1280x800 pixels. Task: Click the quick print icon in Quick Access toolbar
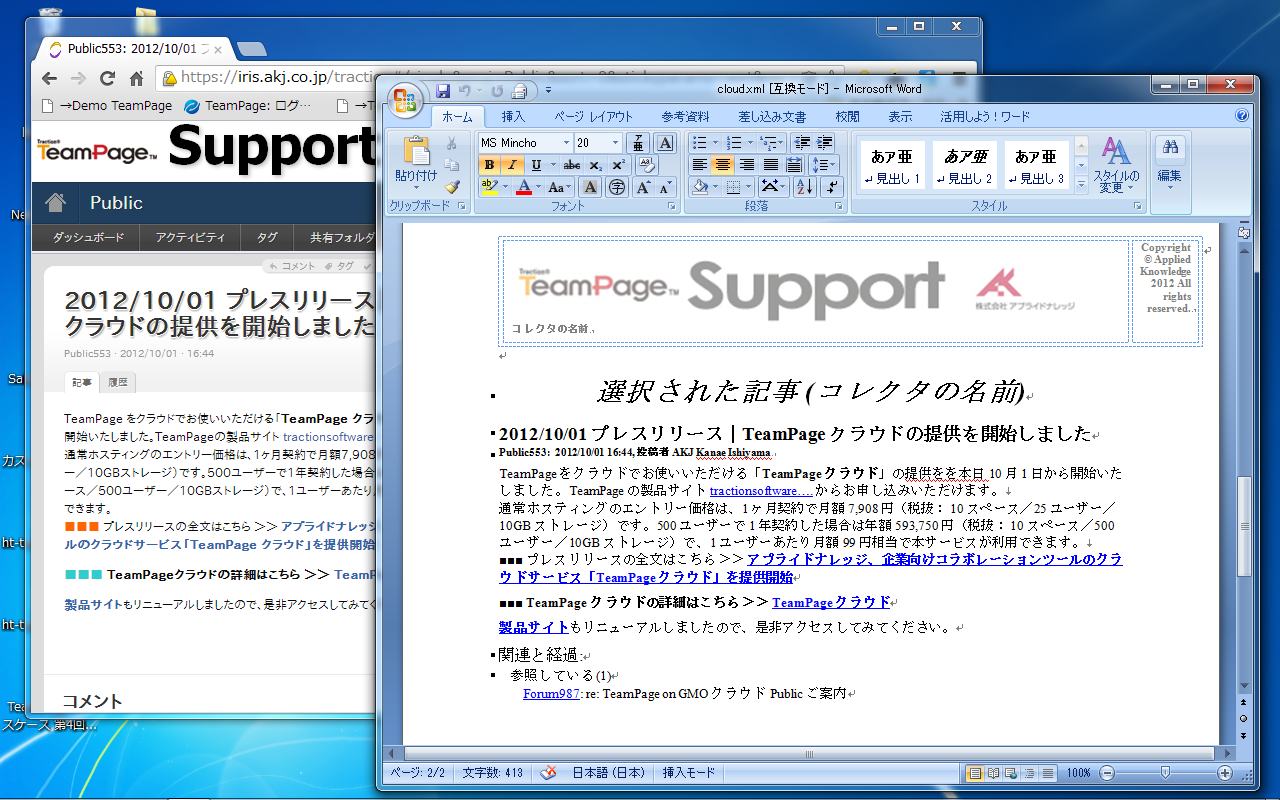pyautogui.click(x=519, y=92)
